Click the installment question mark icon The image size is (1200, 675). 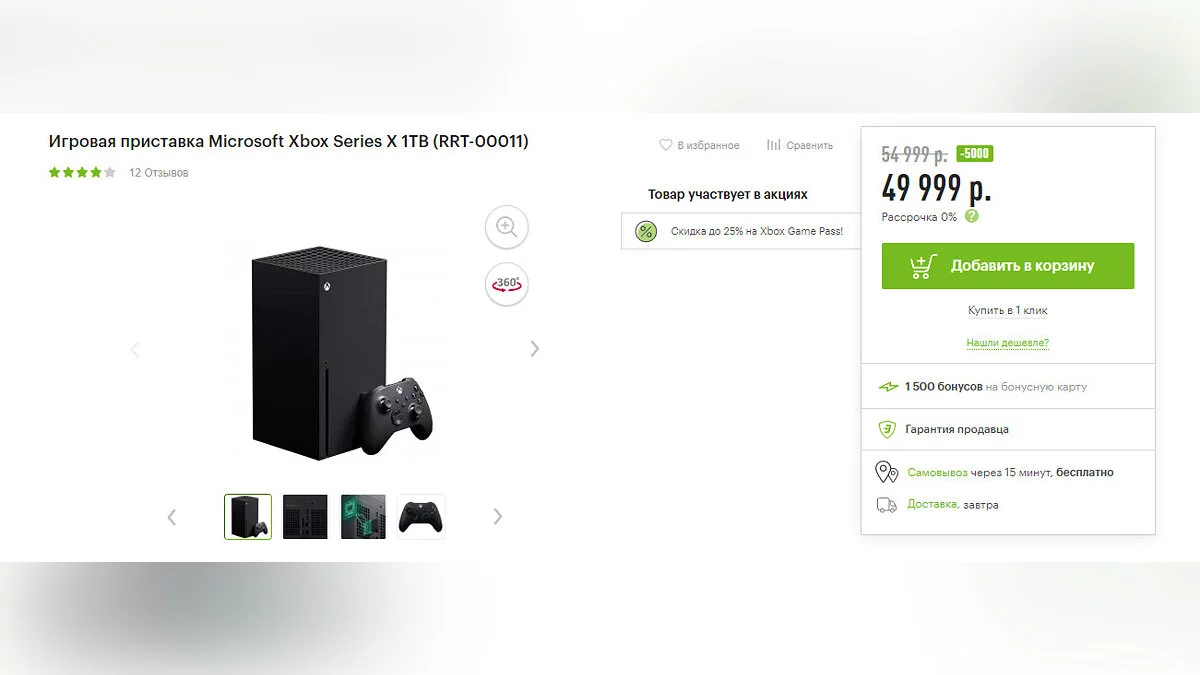click(972, 216)
